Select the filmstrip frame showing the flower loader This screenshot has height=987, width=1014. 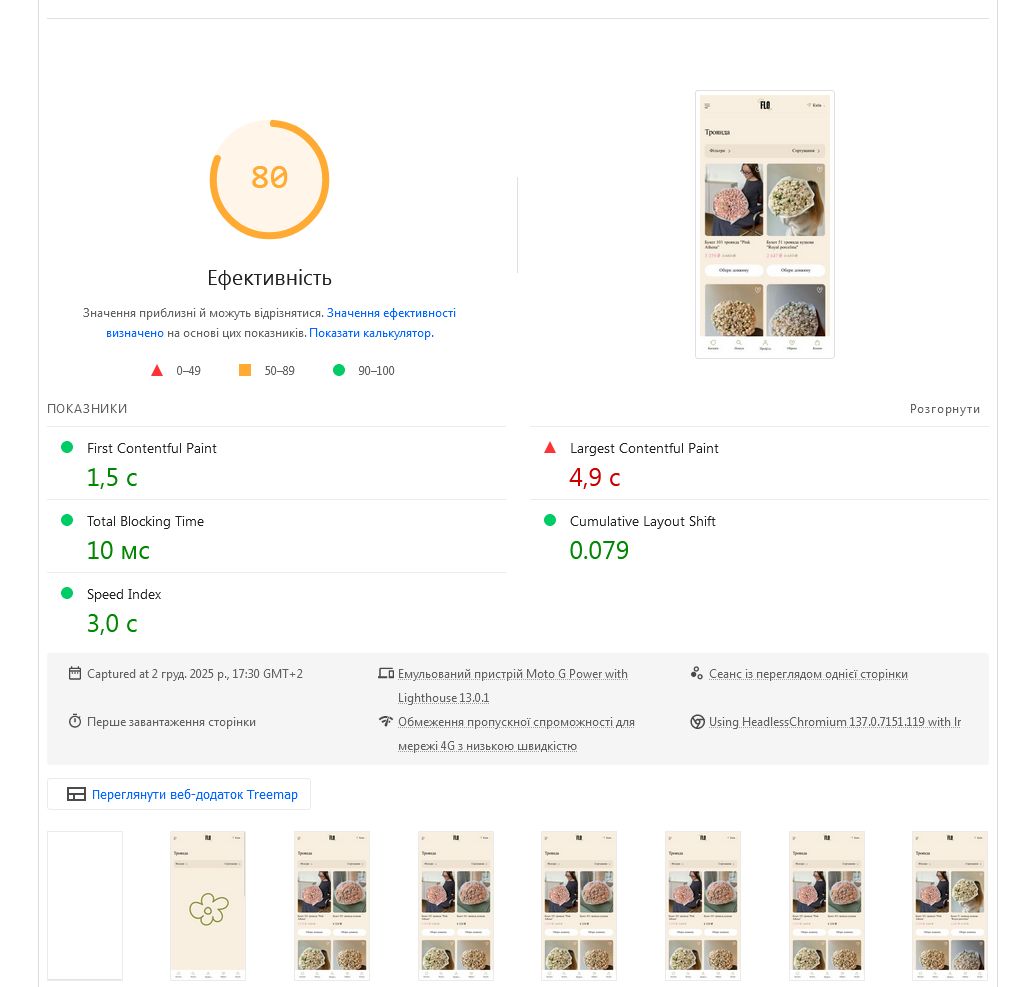point(208,906)
